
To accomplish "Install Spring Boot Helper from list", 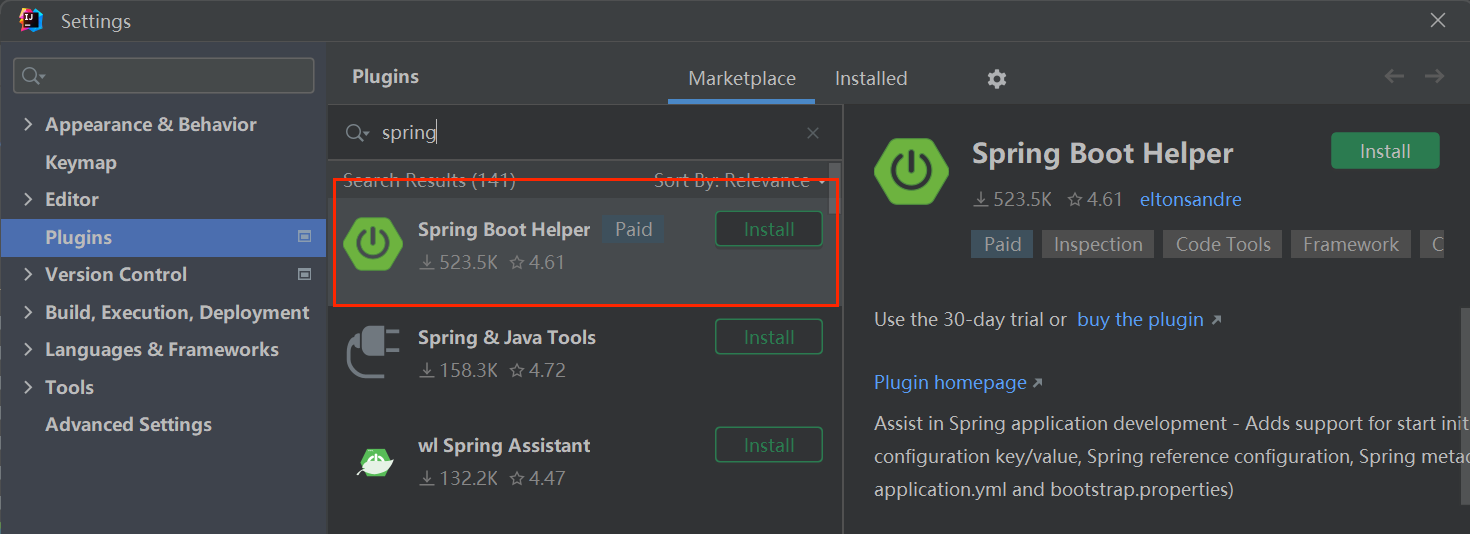I will (769, 229).
